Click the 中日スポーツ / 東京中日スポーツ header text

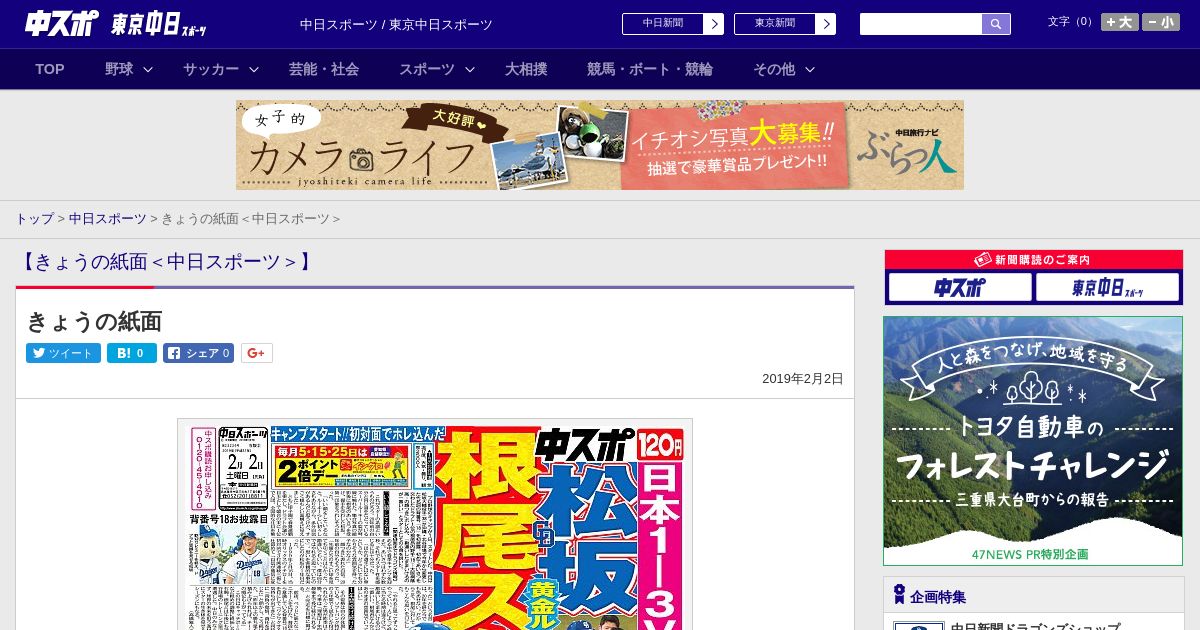pos(396,24)
